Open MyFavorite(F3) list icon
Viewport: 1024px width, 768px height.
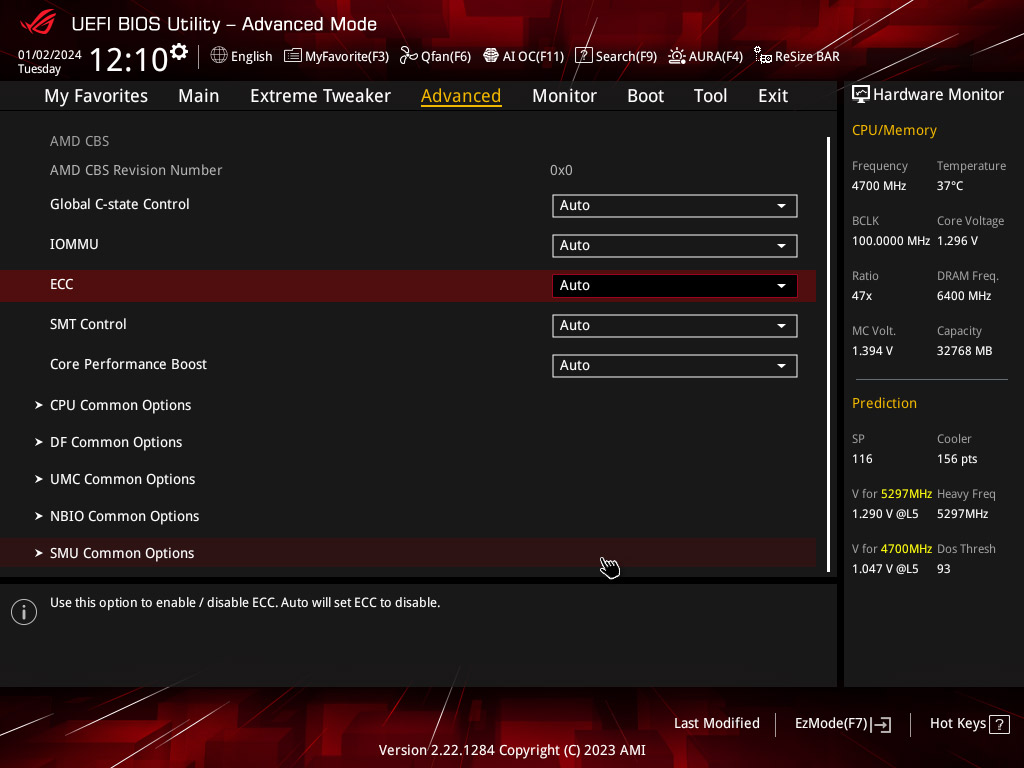293,56
